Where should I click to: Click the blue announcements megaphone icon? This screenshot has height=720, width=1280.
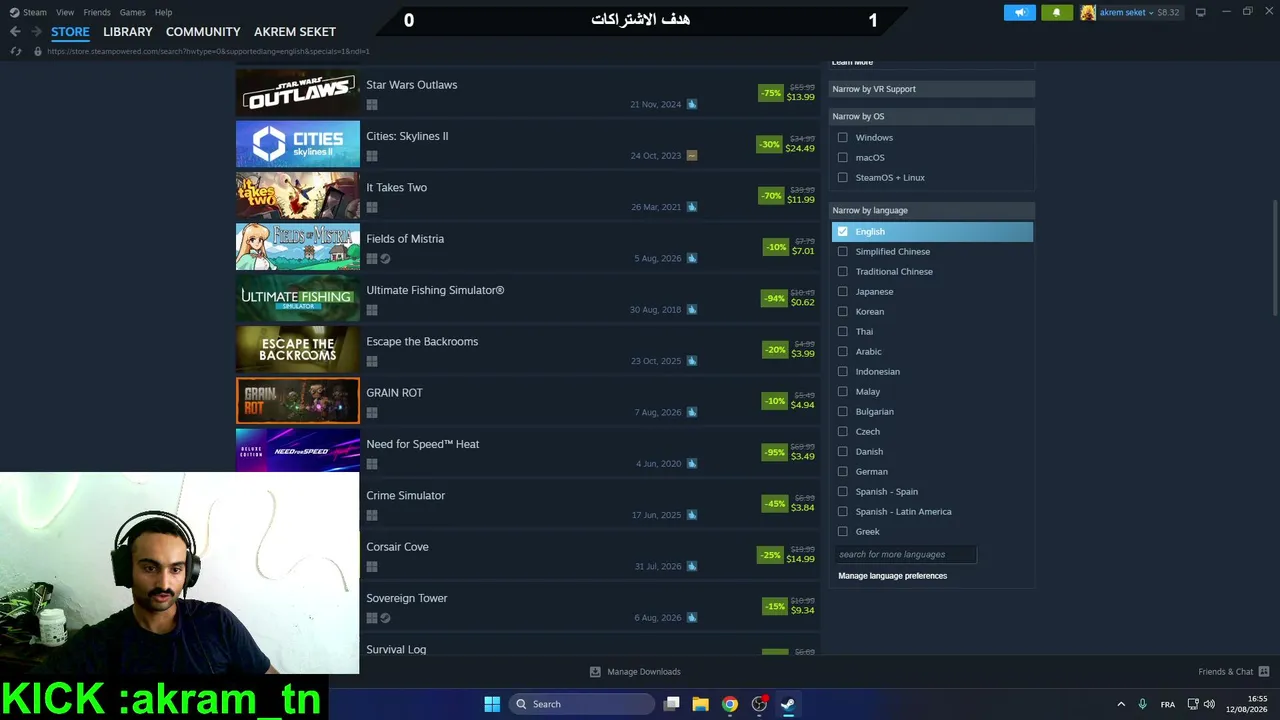click(x=1020, y=12)
